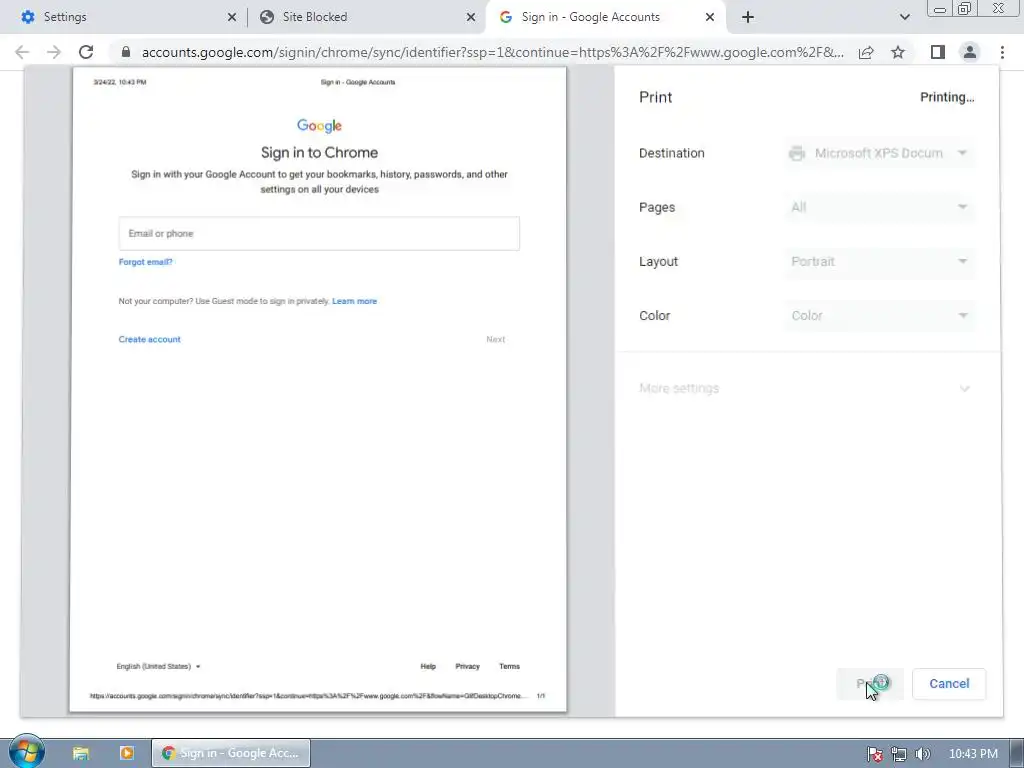Click the browser Back arrow
This screenshot has width=1024, height=768.
click(x=22, y=52)
